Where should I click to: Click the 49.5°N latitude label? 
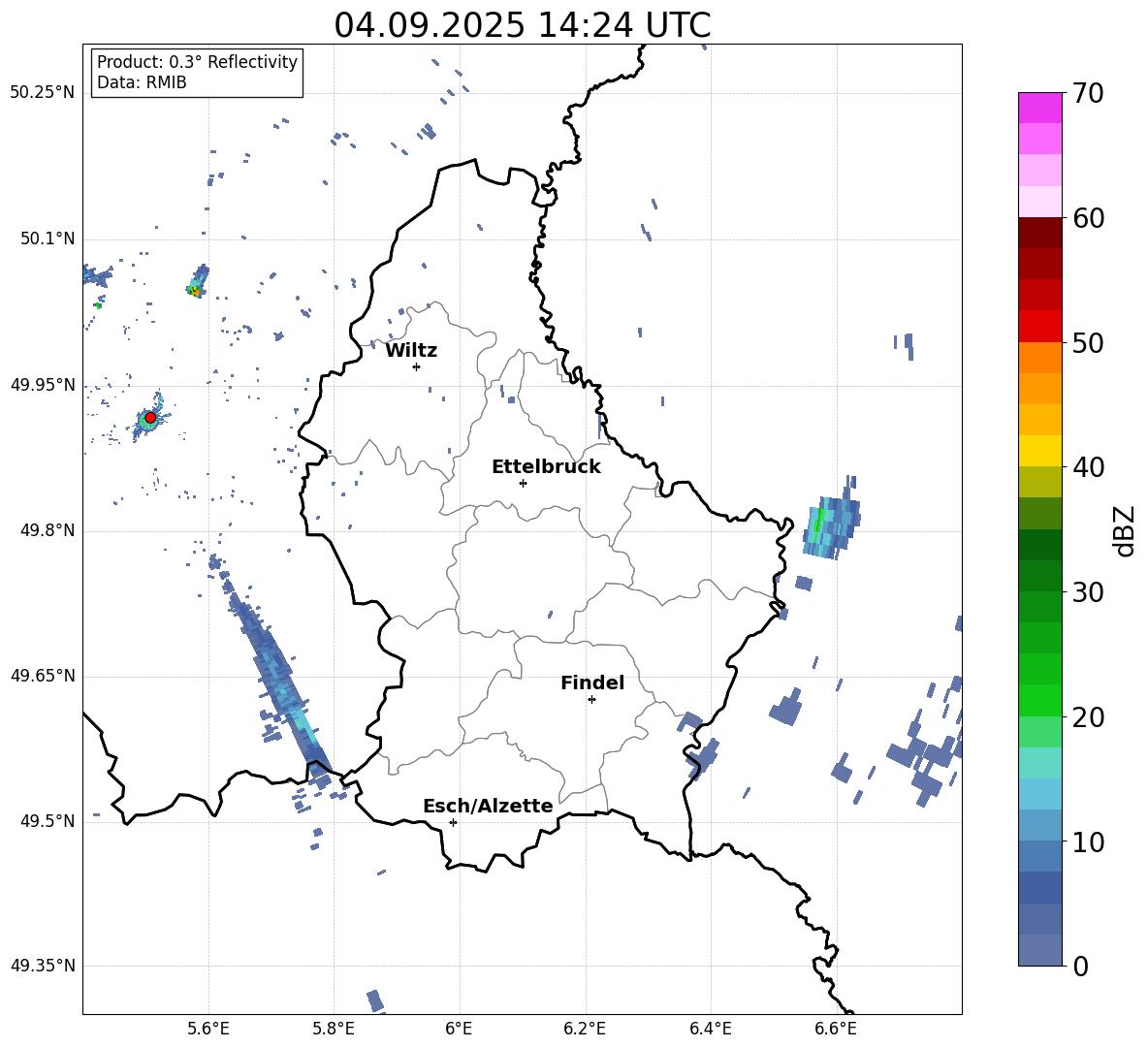pyautogui.click(x=48, y=821)
